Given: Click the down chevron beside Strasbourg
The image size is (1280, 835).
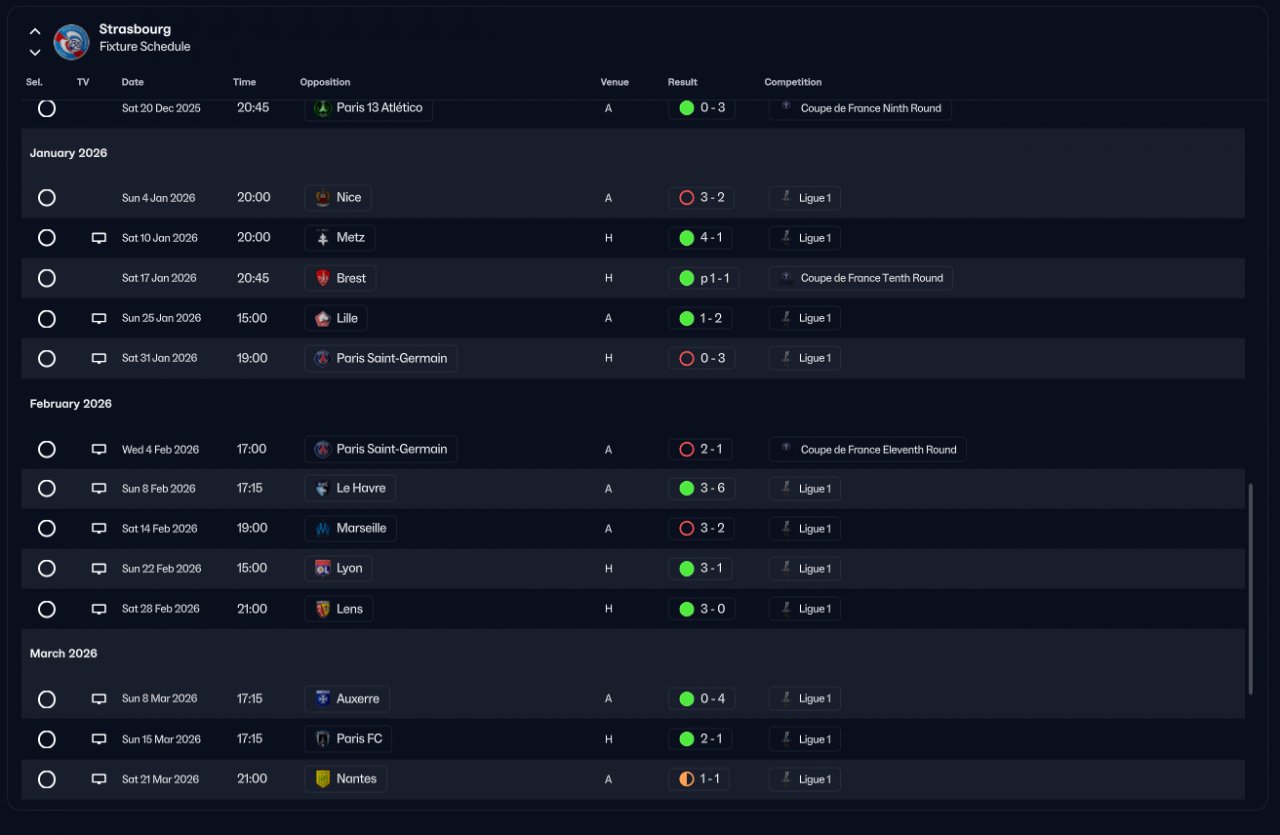Looking at the screenshot, I should pos(35,52).
